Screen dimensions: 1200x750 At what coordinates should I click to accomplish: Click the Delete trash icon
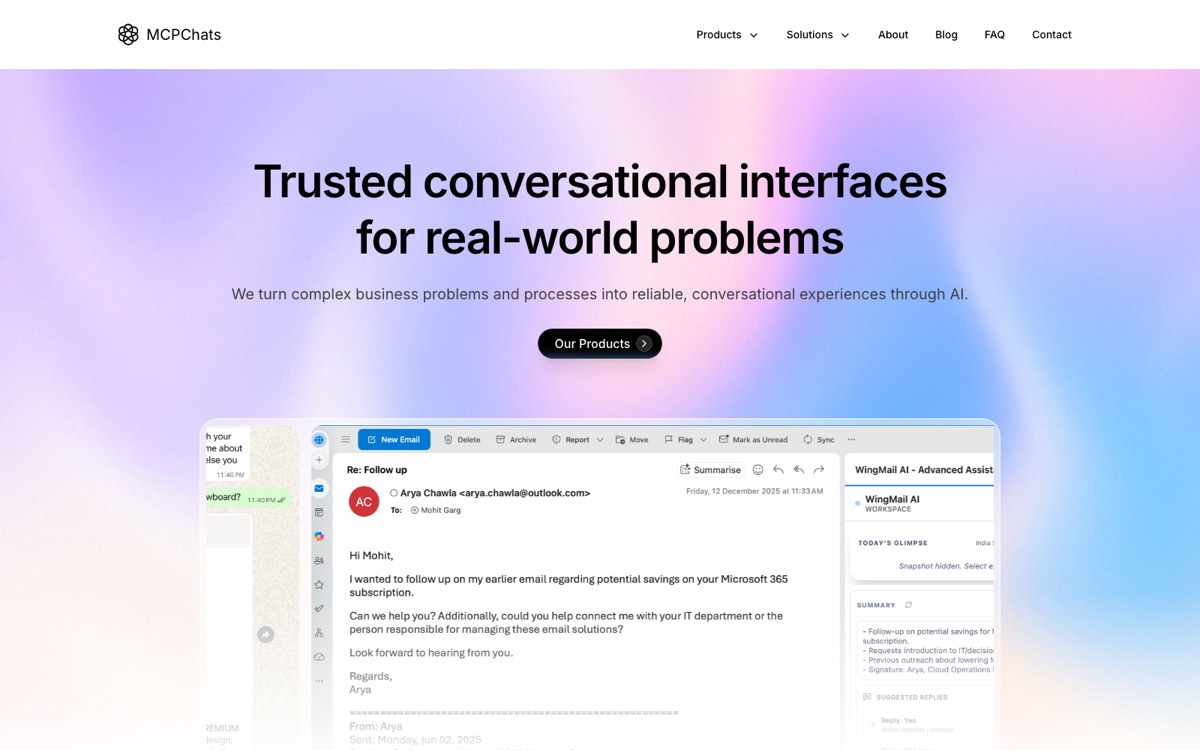(449, 439)
